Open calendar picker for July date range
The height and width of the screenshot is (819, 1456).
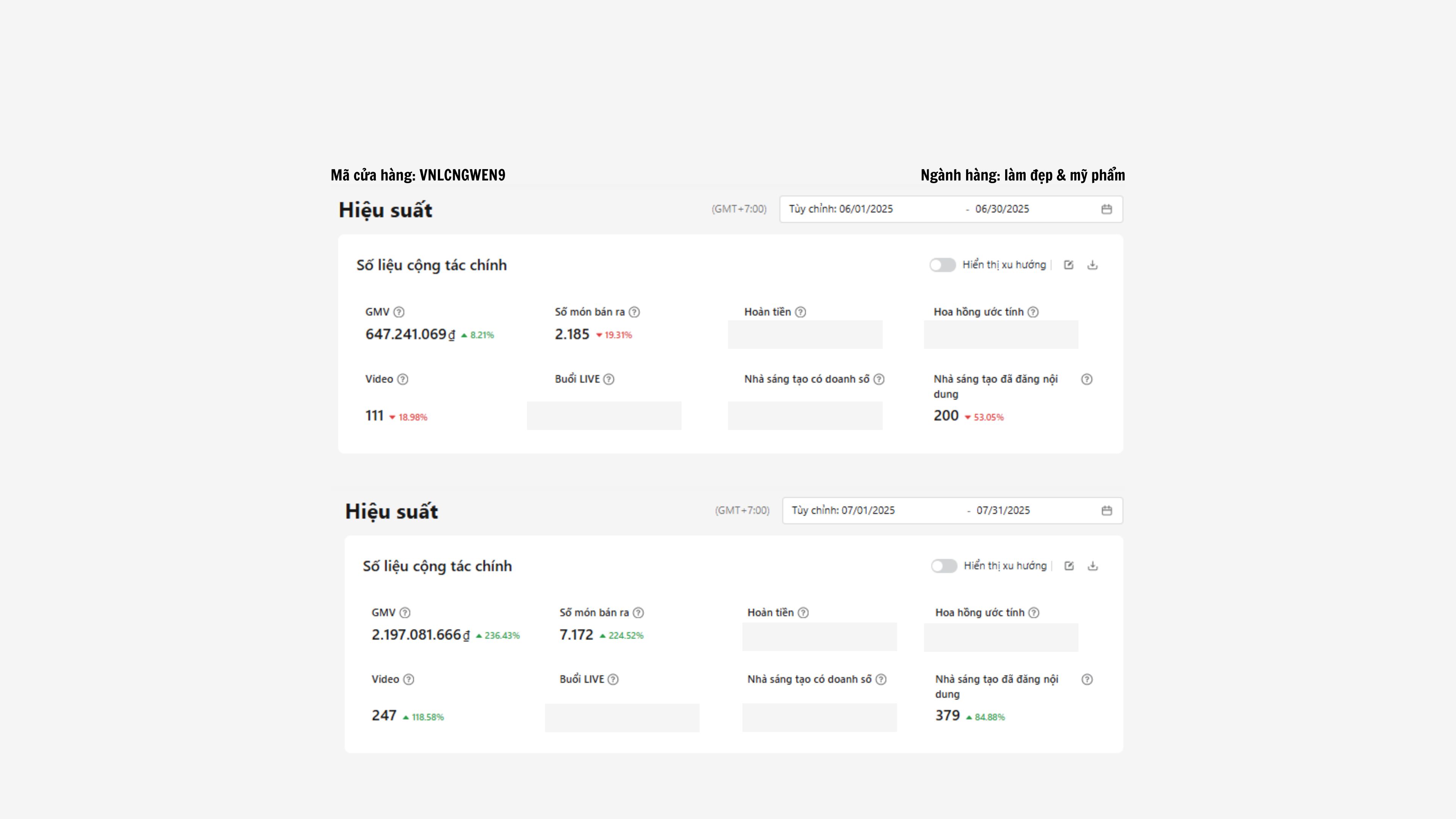click(1106, 510)
